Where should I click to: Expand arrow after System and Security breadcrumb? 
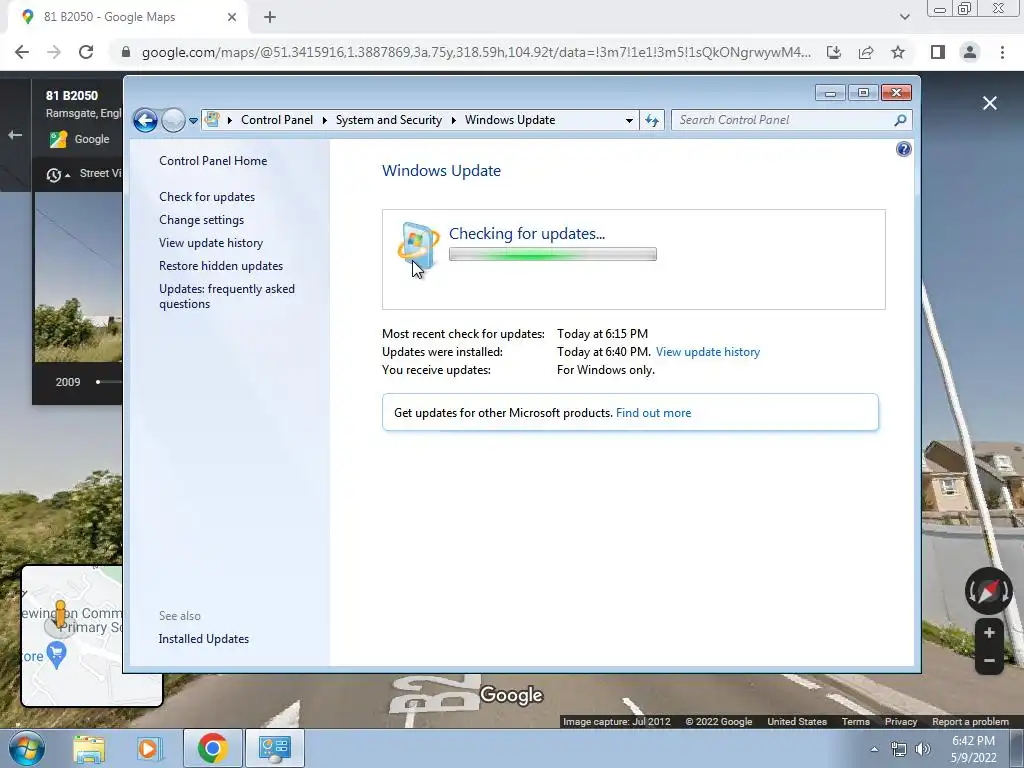tap(453, 120)
